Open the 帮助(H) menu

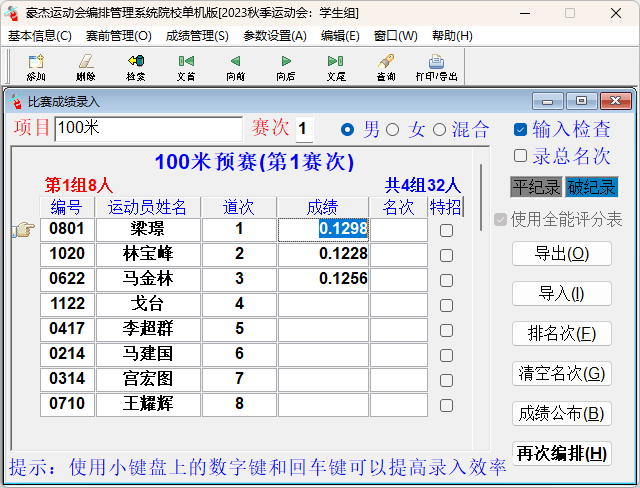pyautogui.click(x=452, y=36)
